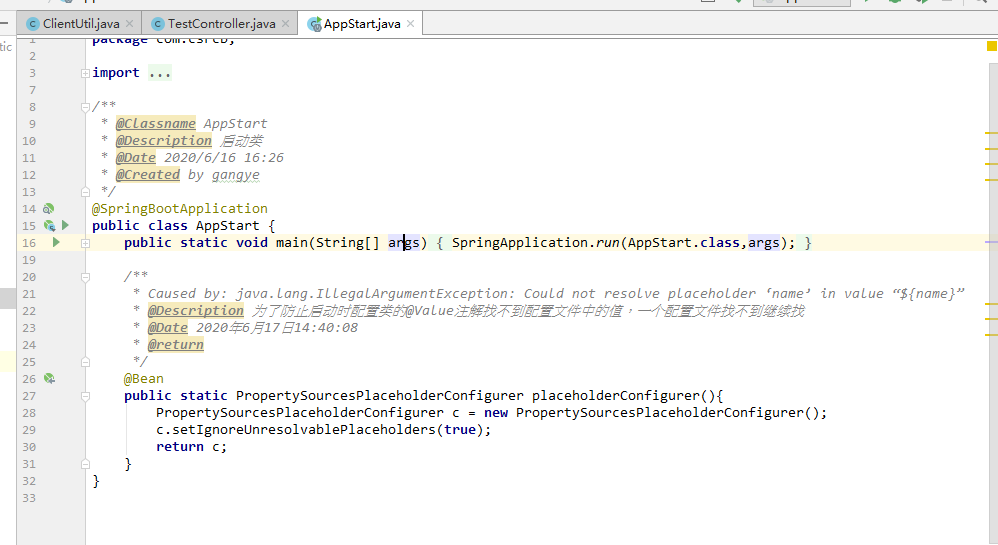The image size is (998, 545).
Task: Click the class name AppStart in declaration
Action: [227, 225]
